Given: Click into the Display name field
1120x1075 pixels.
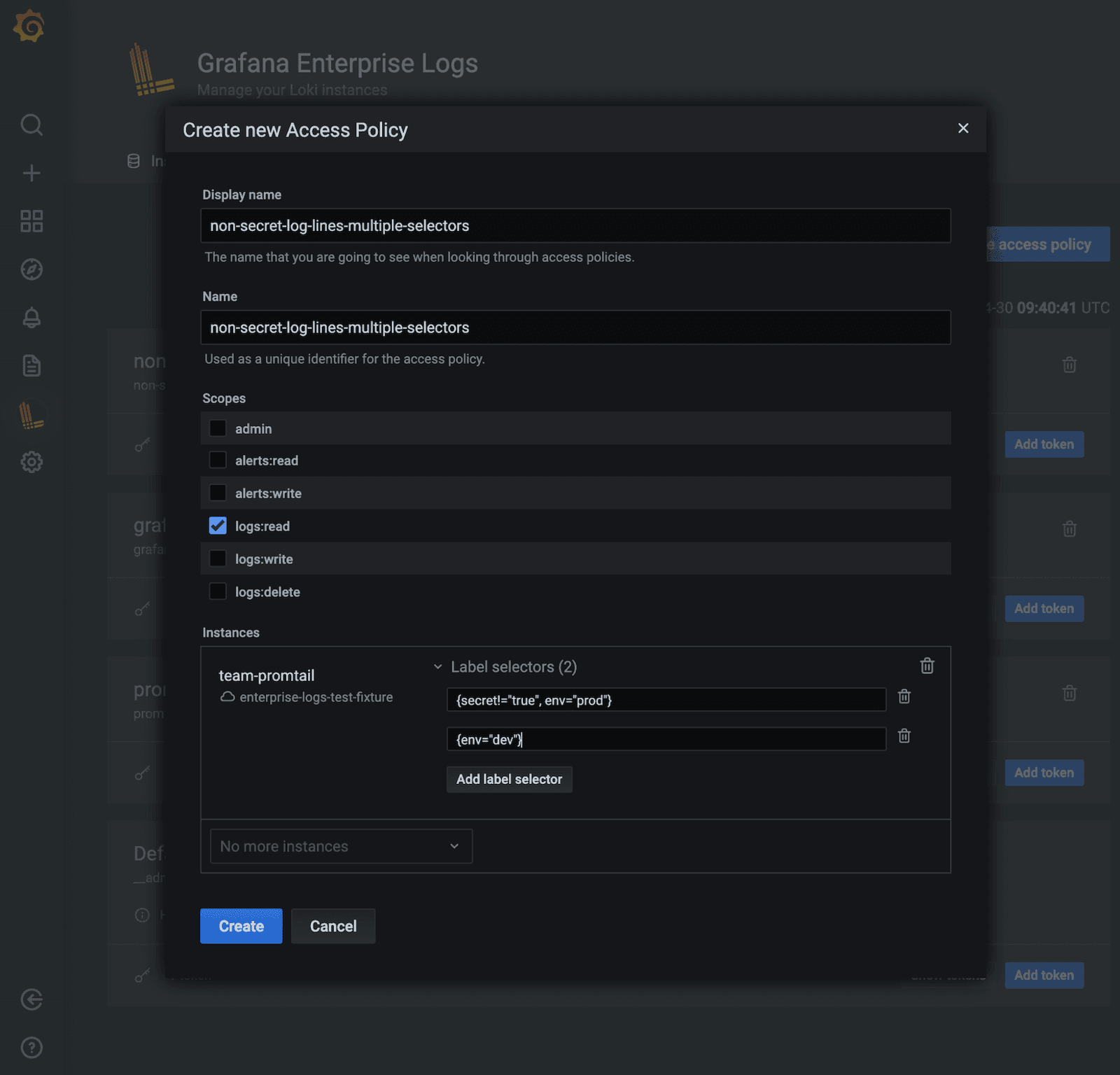Looking at the screenshot, I should pyautogui.click(x=575, y=226).
